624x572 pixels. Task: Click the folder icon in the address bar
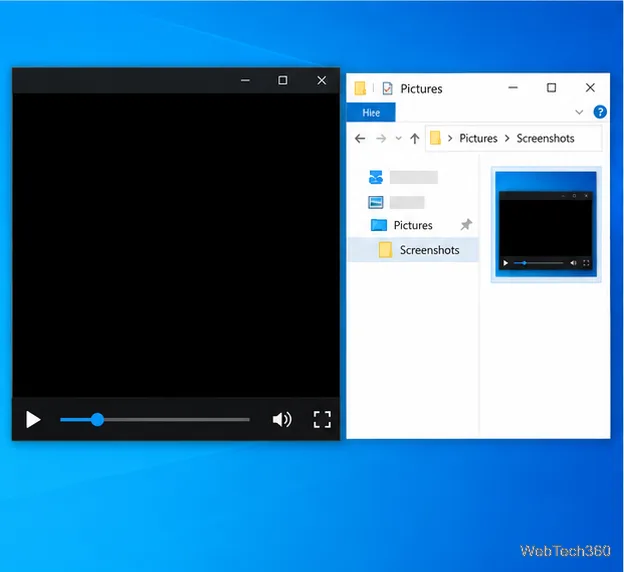(435, 138)
